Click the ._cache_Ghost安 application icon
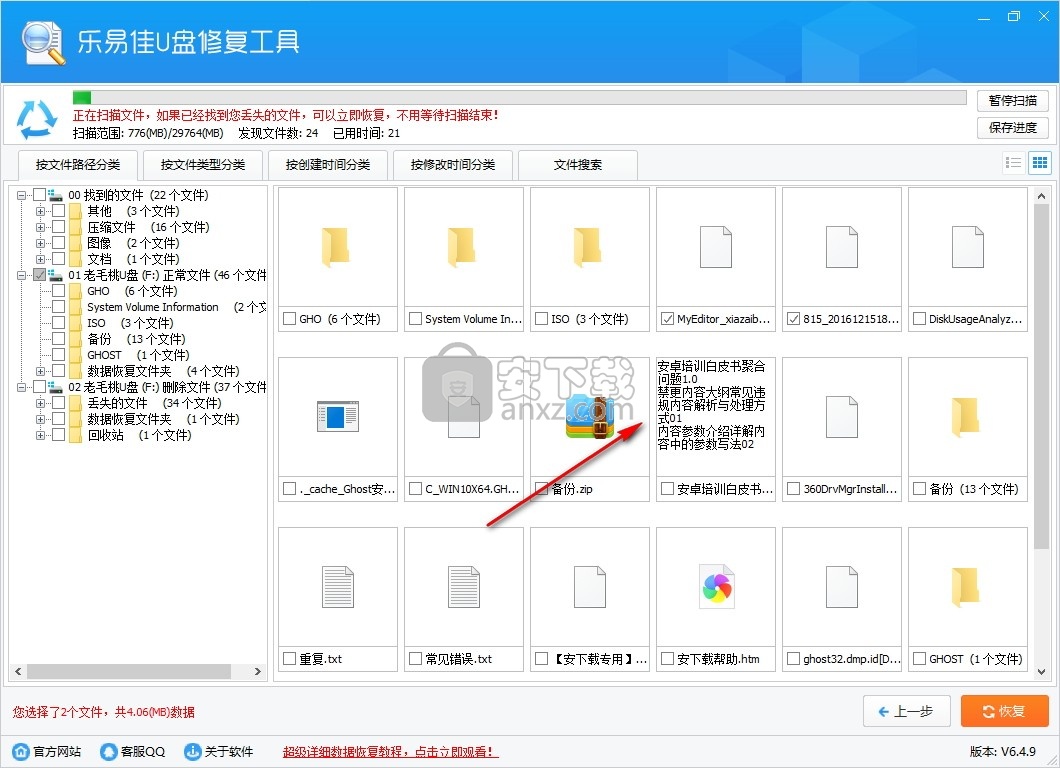Image resolution: width=1060 pixels, height=768 pixels. pyautogui.click(x=338, y=416)
